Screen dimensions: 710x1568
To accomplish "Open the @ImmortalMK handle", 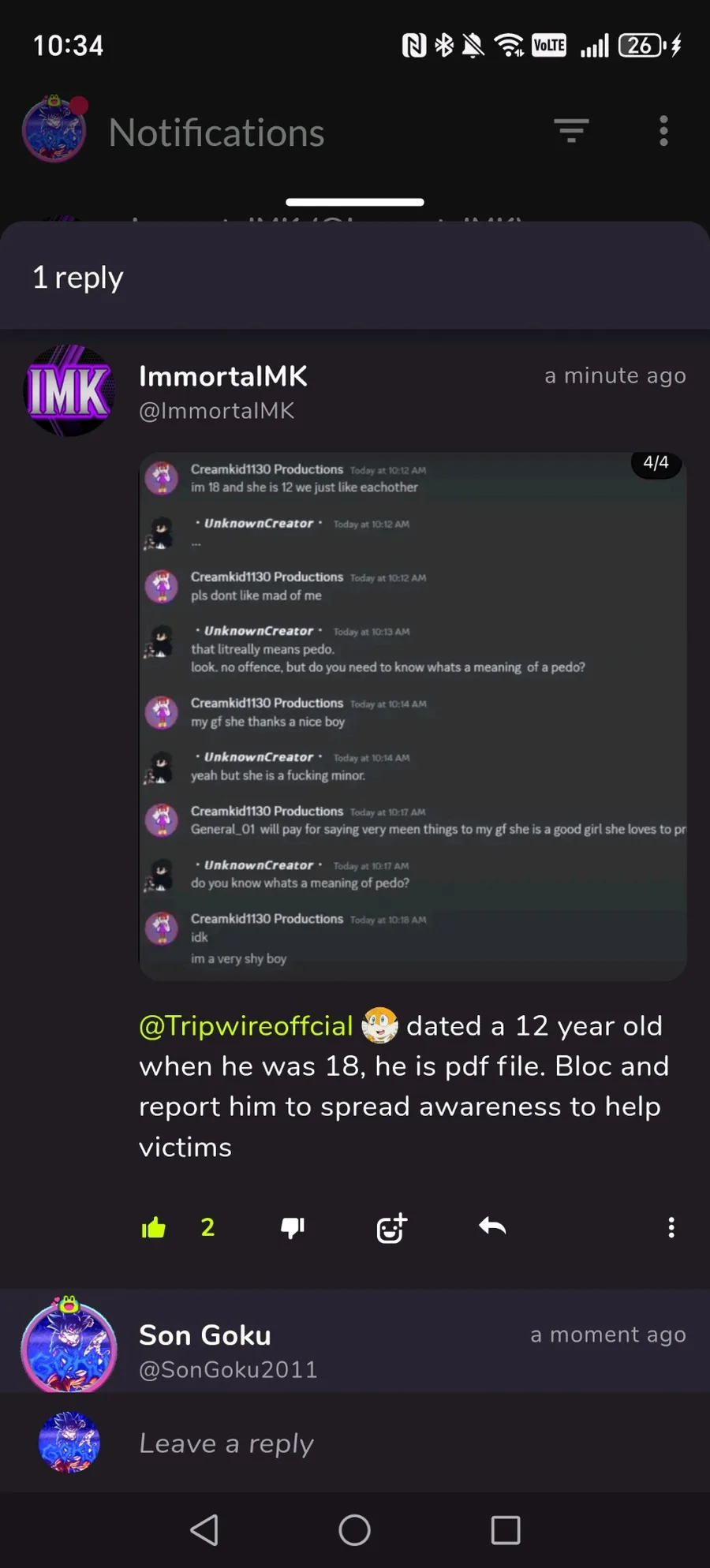I will [x=217, y=411].
